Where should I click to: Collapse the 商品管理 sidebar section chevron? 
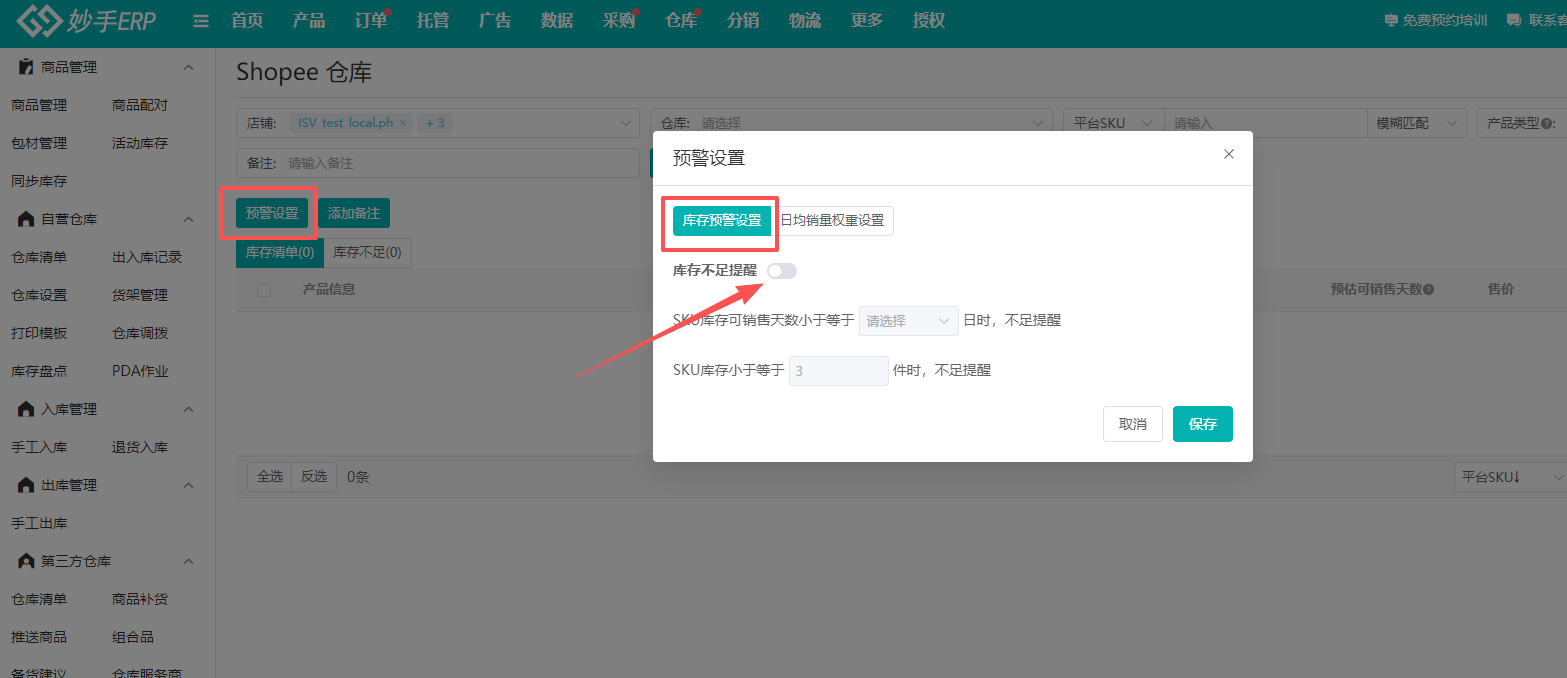point(188,67)
